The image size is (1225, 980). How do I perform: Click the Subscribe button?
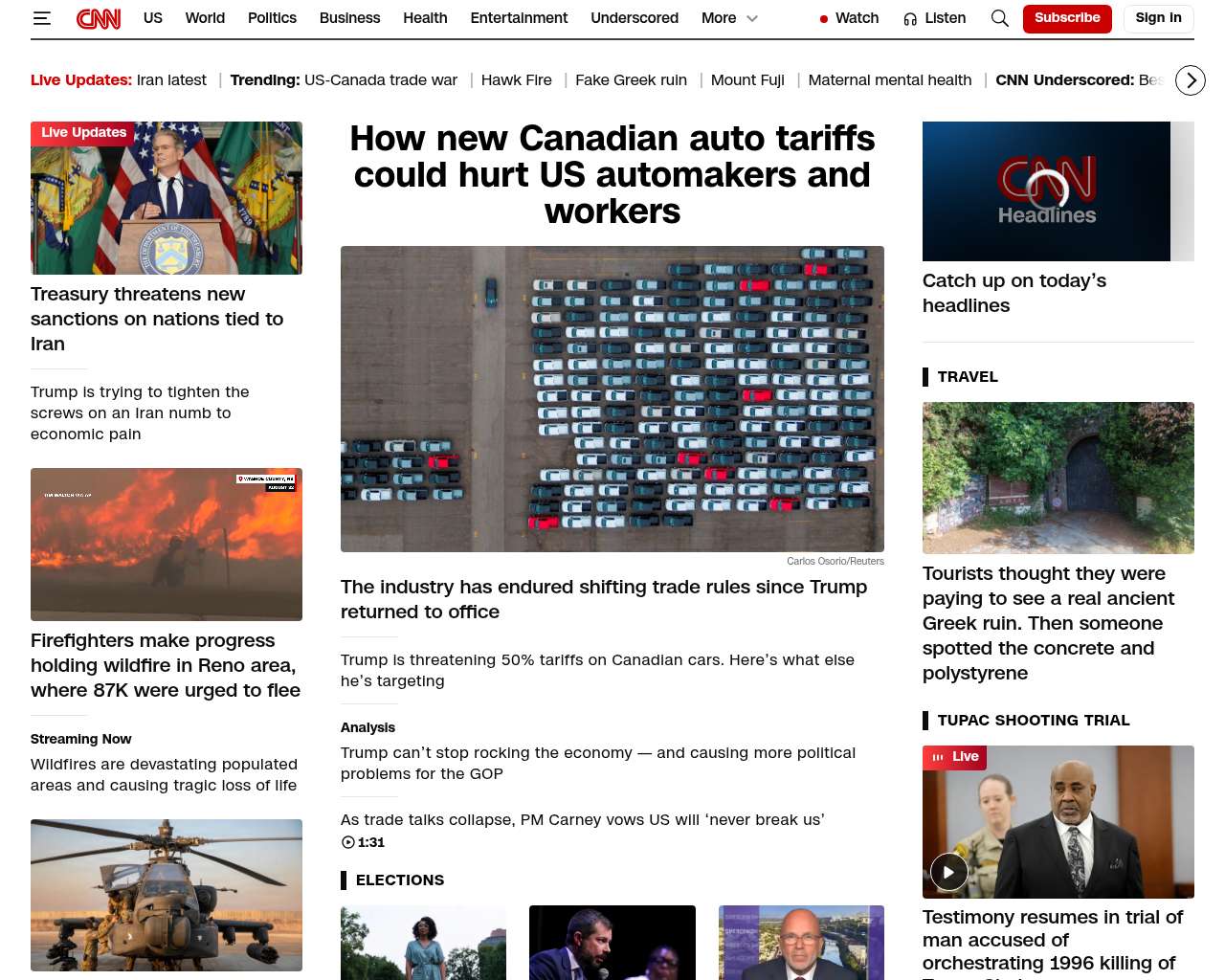tap(1067, 18)
